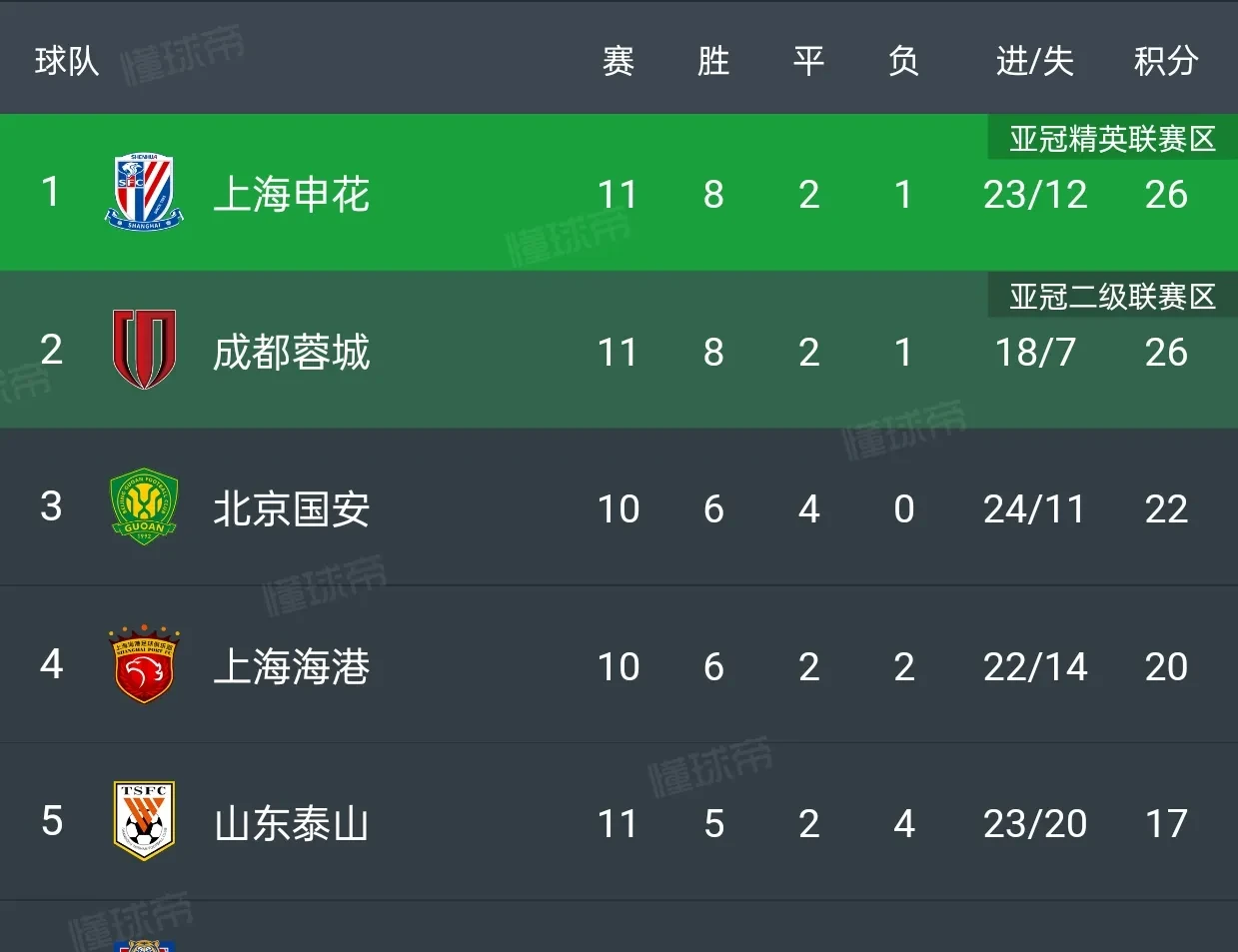Click the 亚冠精英联赛区 label
1238x952 pixels.
pos(1111,138)
